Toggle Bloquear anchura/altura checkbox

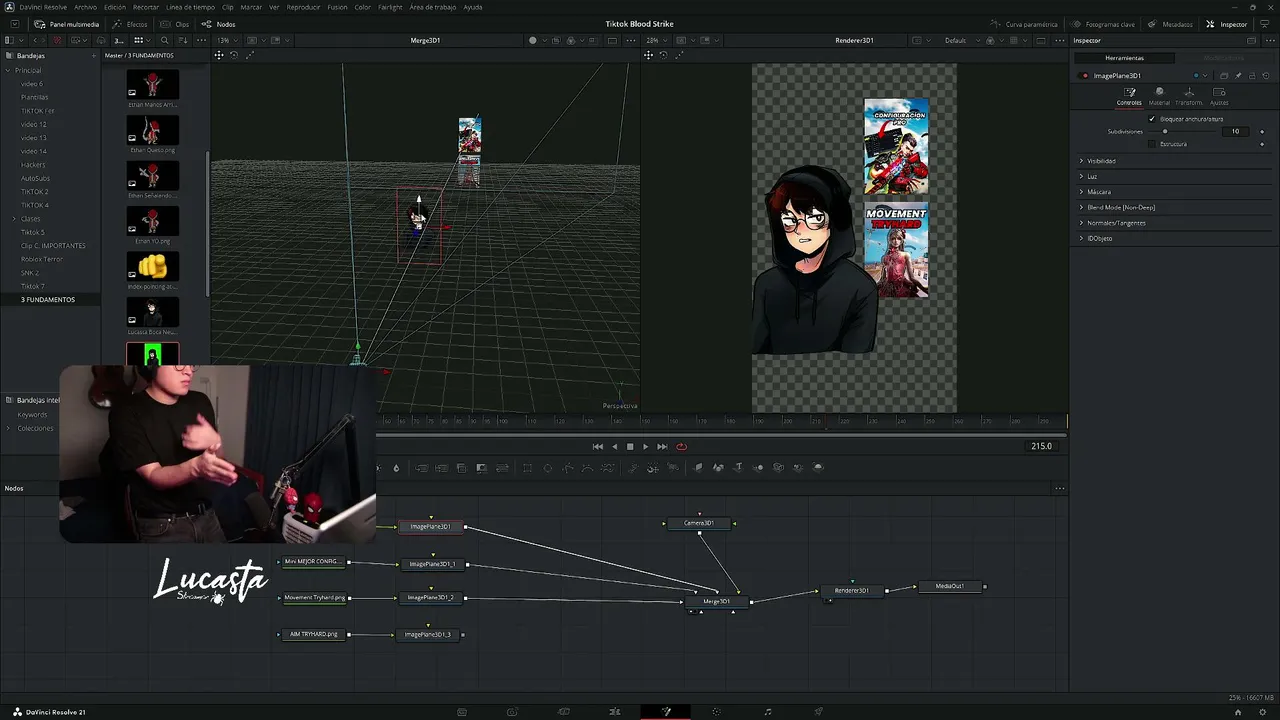tap(1152, 119)
